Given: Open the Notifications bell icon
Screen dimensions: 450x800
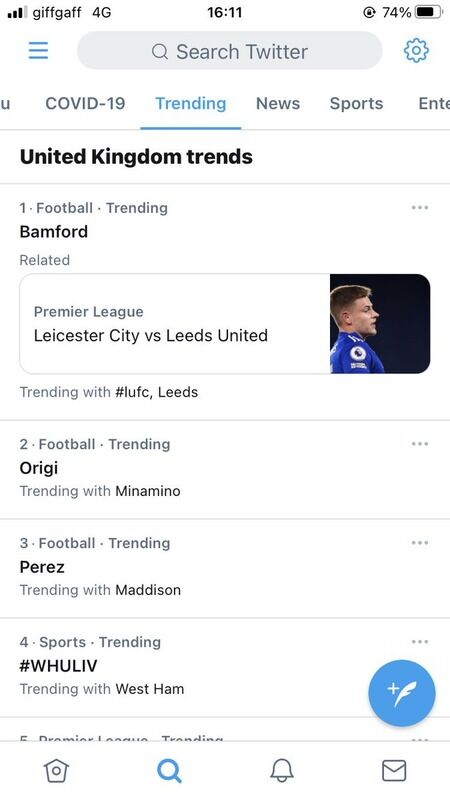Looking at the screenshot, I should 282,770.
